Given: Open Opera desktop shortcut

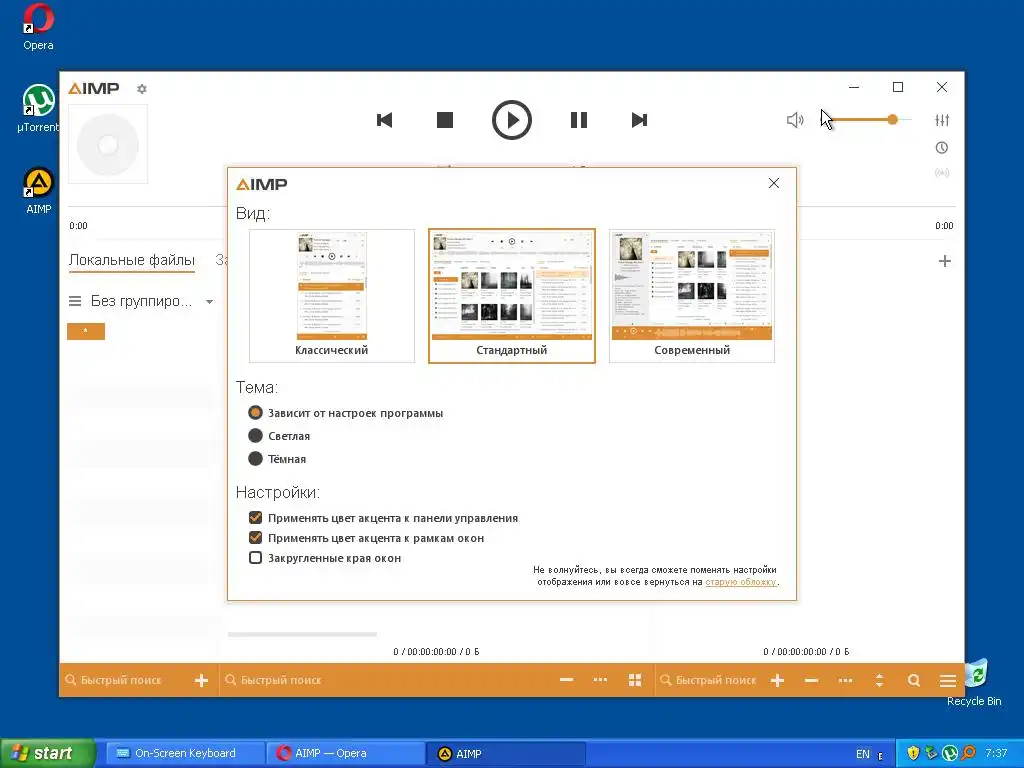Looking at the screenshot, I should 39,27.
